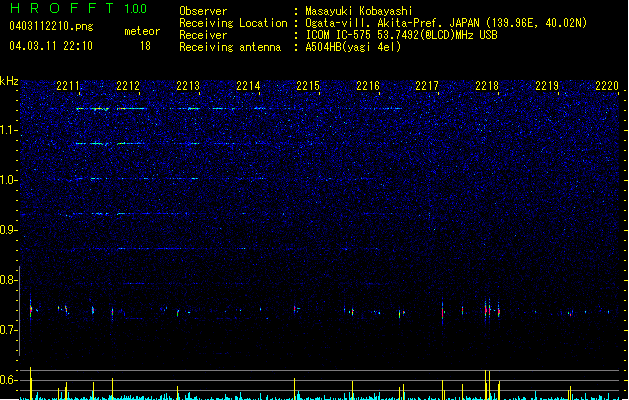629x400 pixels.
Task: Click the meteor count value 18
Action: (145, 46)
